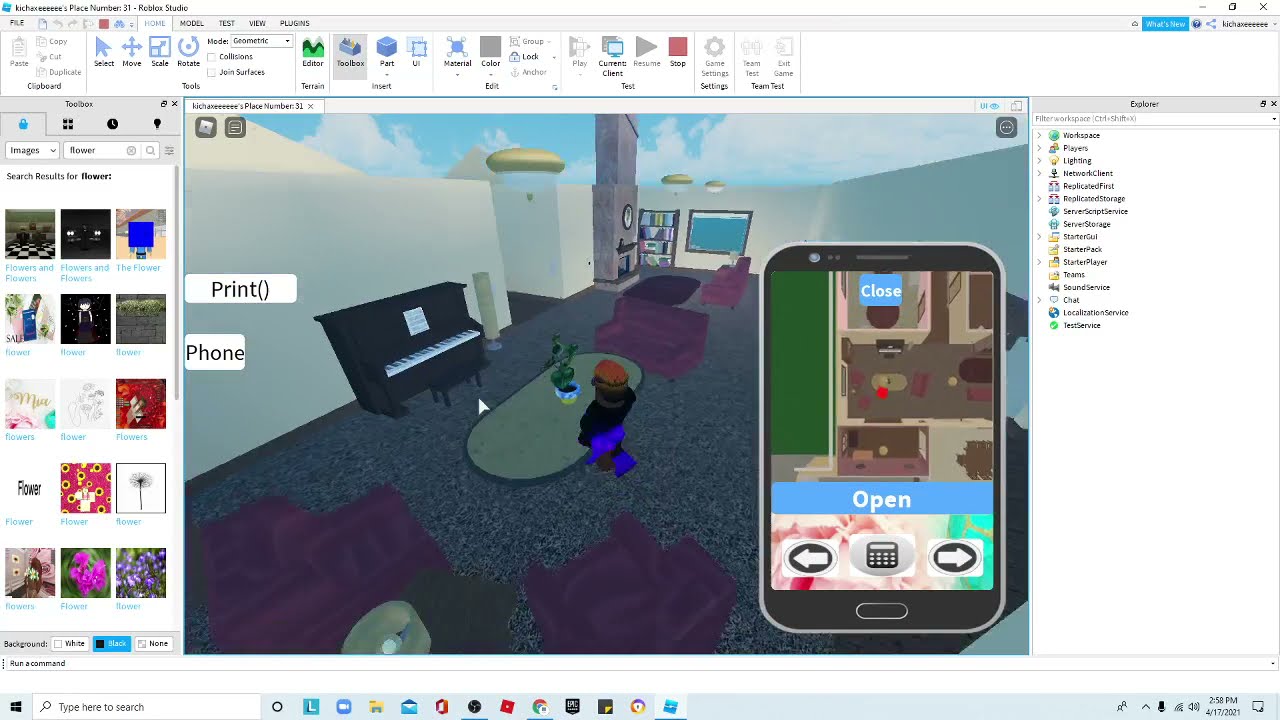Expand the Lighting tree node
The height and width of the screenshot is (720, 1280).
(1039, 160)
